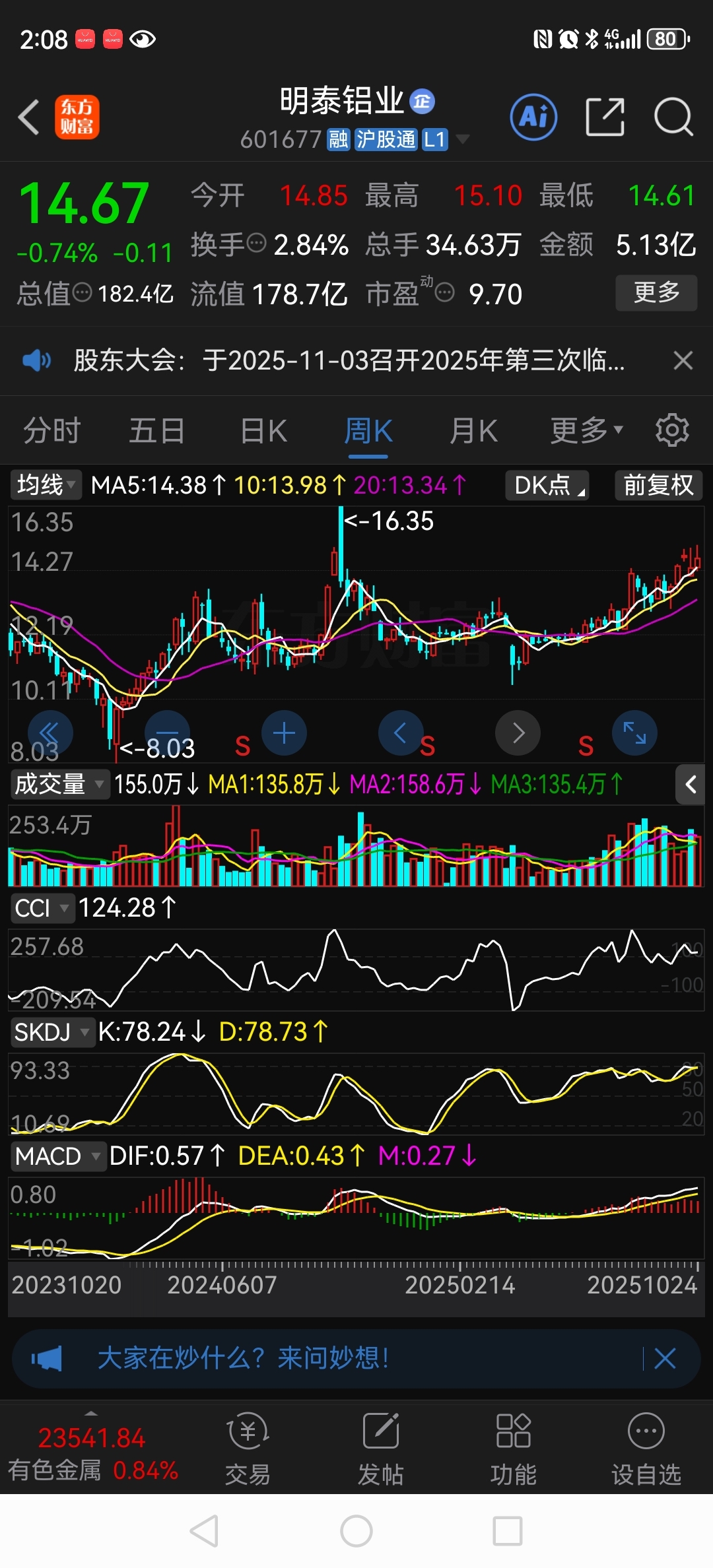Expand the 均线 indicator dropdown
The height and width of the screenshot is (1568, 713).
[x=46, y=485]
